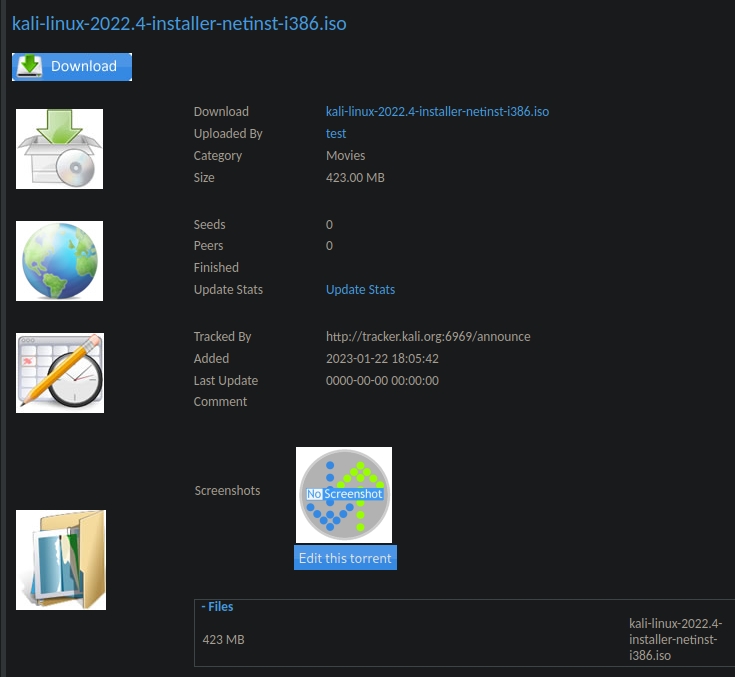Click the globe icon beside Seeds stats
Screen dimensions: 735x677
[x=59, y=261]
